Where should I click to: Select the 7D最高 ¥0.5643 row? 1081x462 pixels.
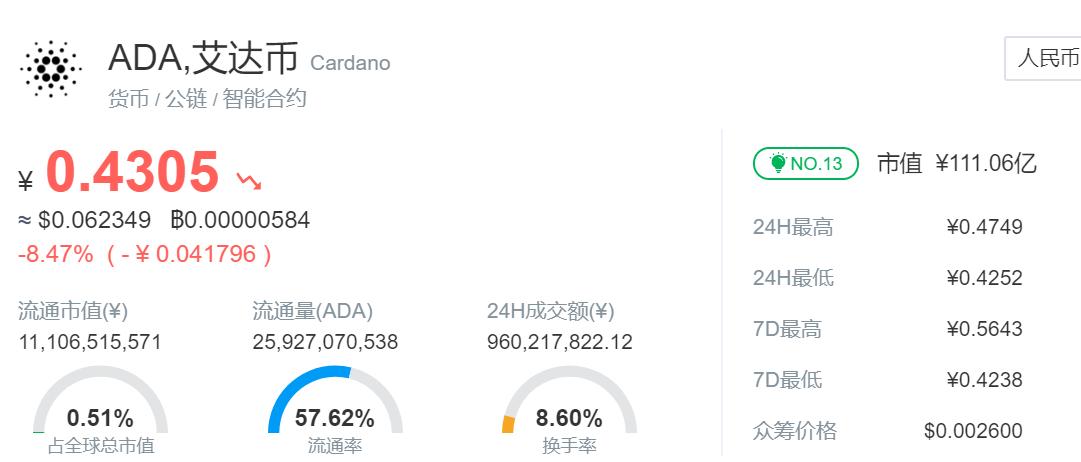888,329
